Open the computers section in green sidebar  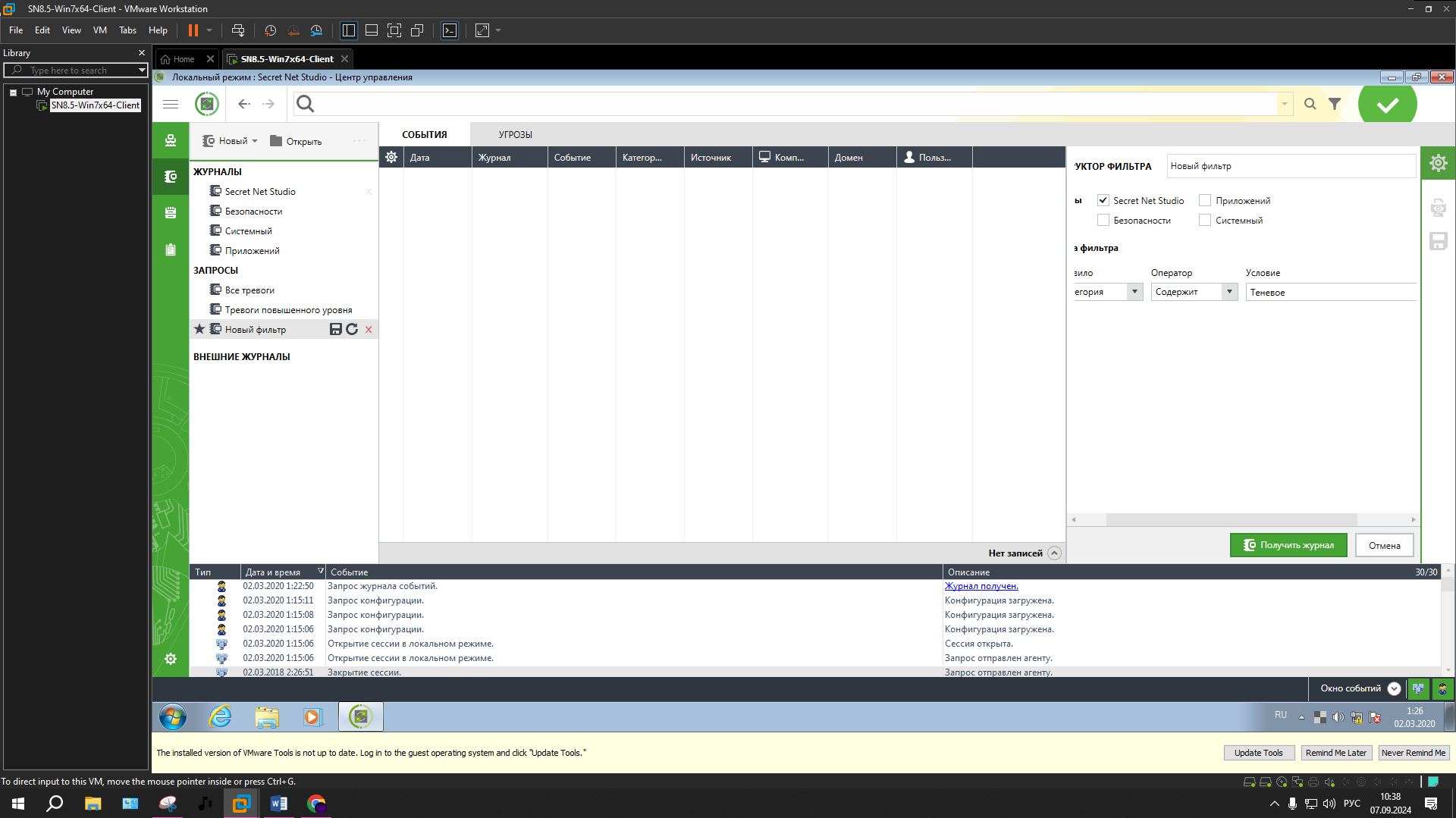[171, 140]
